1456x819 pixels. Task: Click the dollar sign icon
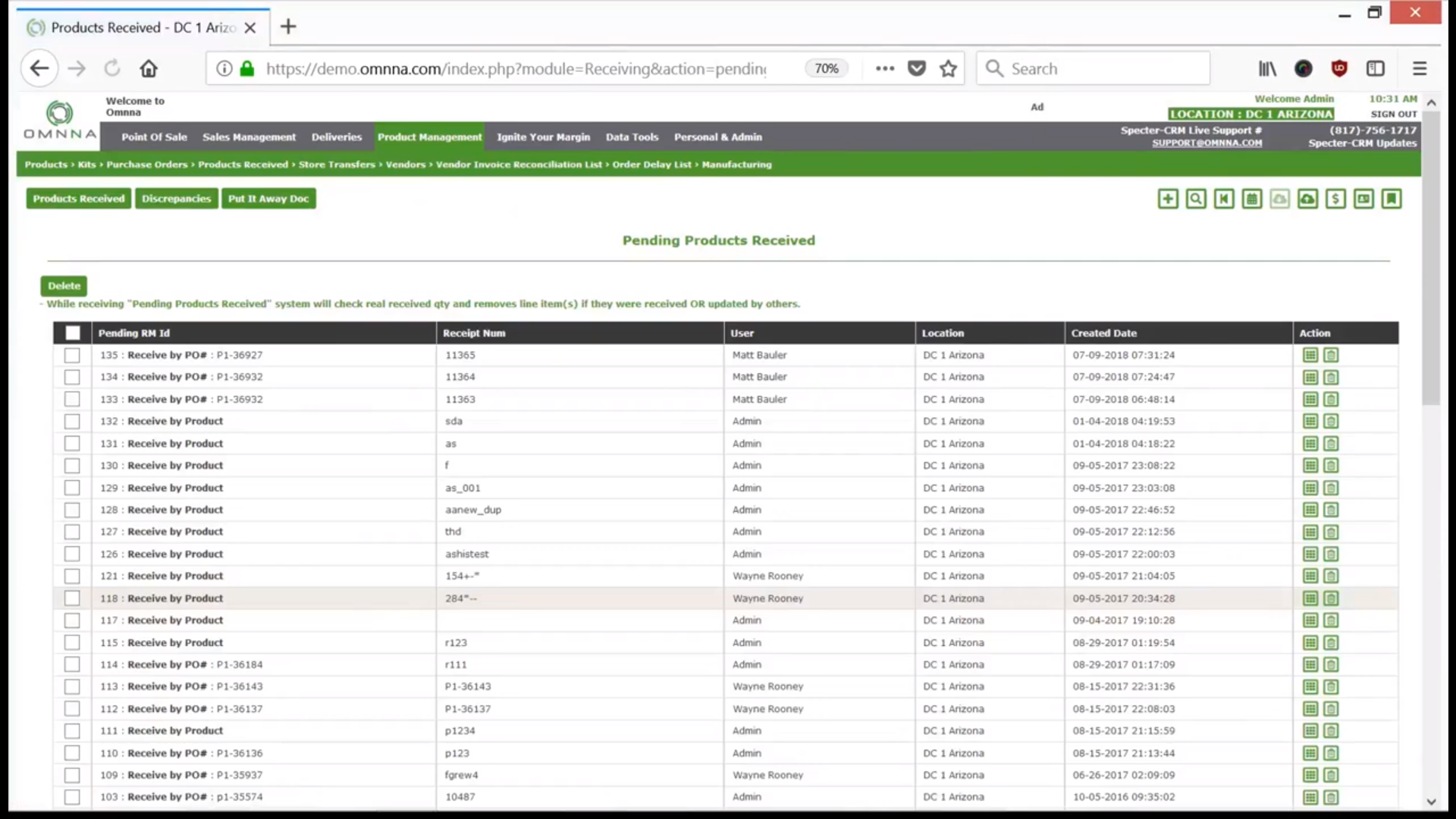coord(1335,199)
